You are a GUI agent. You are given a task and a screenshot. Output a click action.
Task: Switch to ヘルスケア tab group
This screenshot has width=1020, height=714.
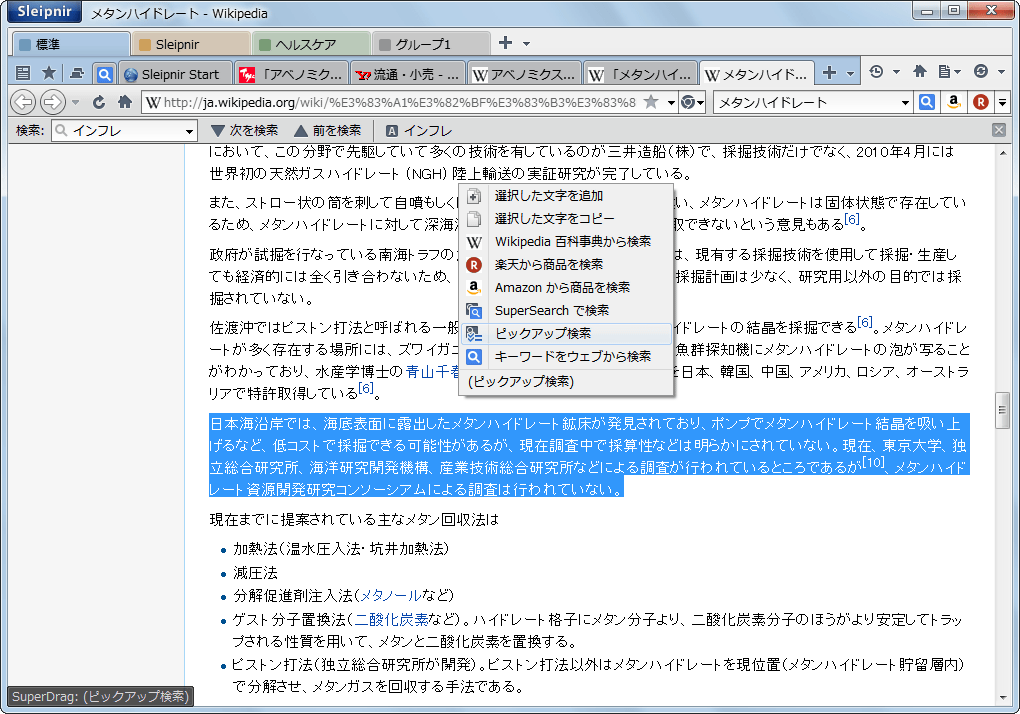(x=311, y=44)
